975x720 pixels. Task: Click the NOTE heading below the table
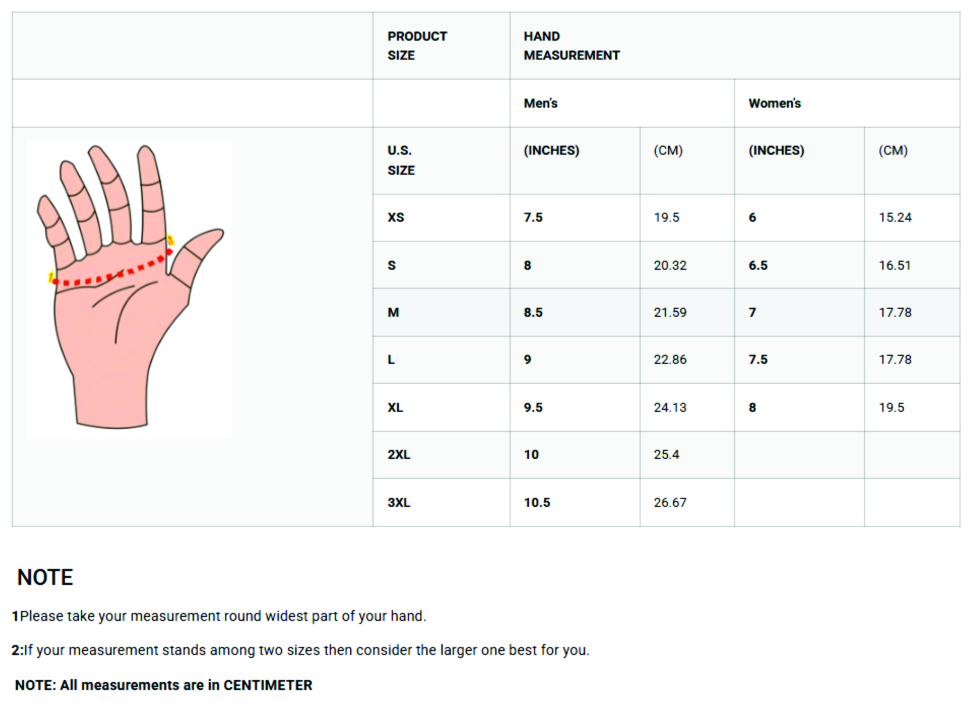point(45,578)
